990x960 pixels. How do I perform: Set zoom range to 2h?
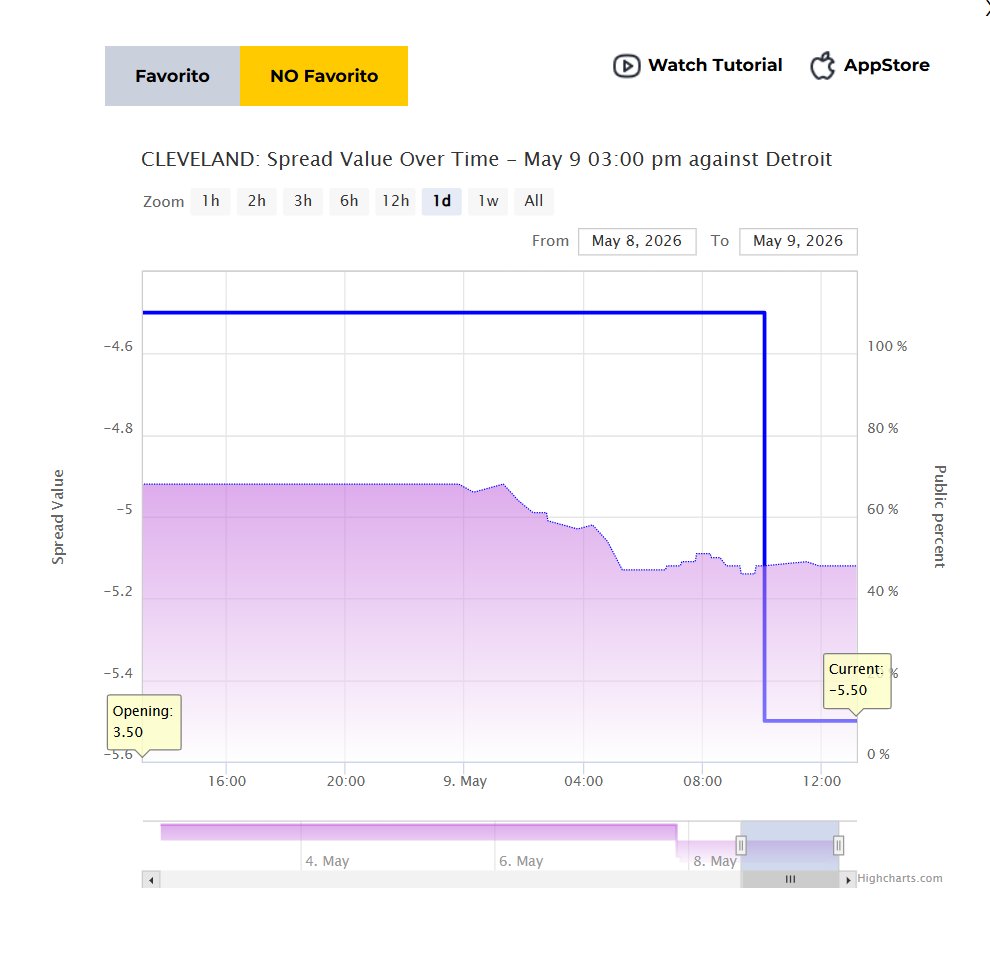click(x=256, y=201)
